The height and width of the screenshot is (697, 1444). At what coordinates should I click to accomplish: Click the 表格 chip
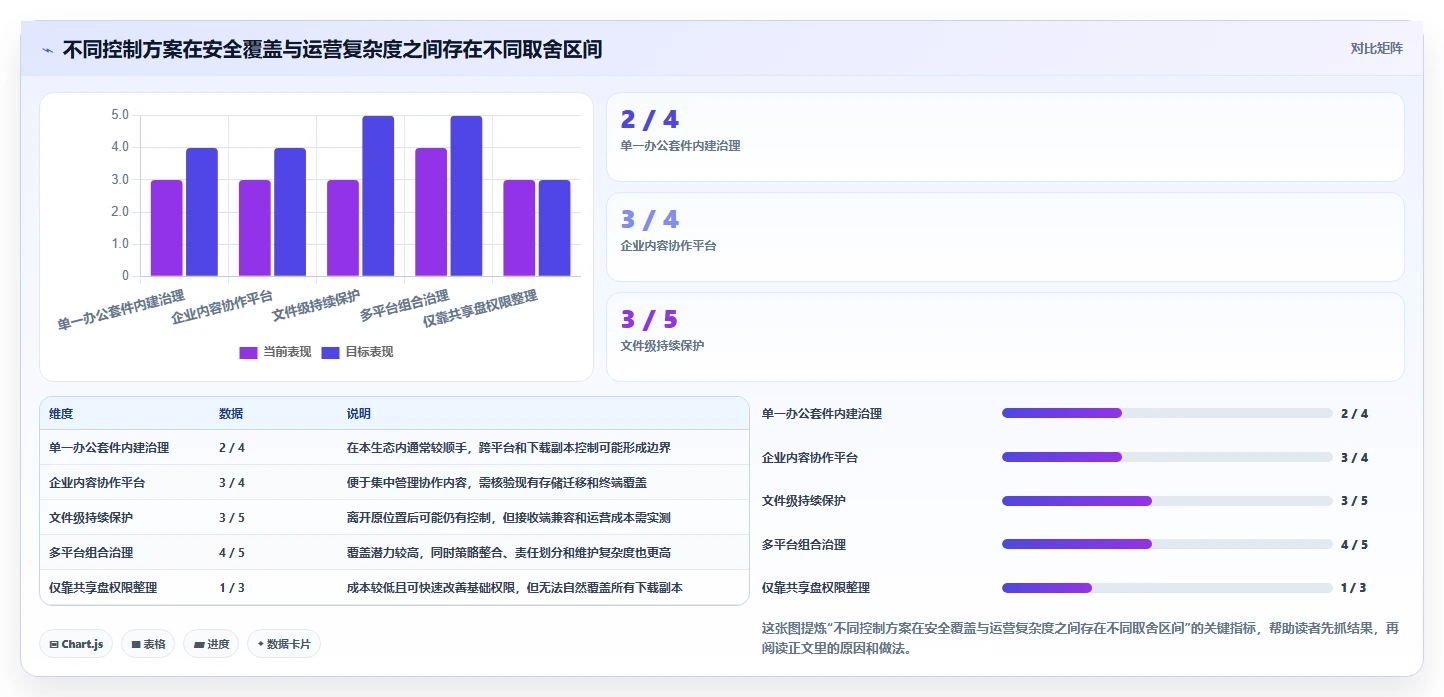click(148, 644)
